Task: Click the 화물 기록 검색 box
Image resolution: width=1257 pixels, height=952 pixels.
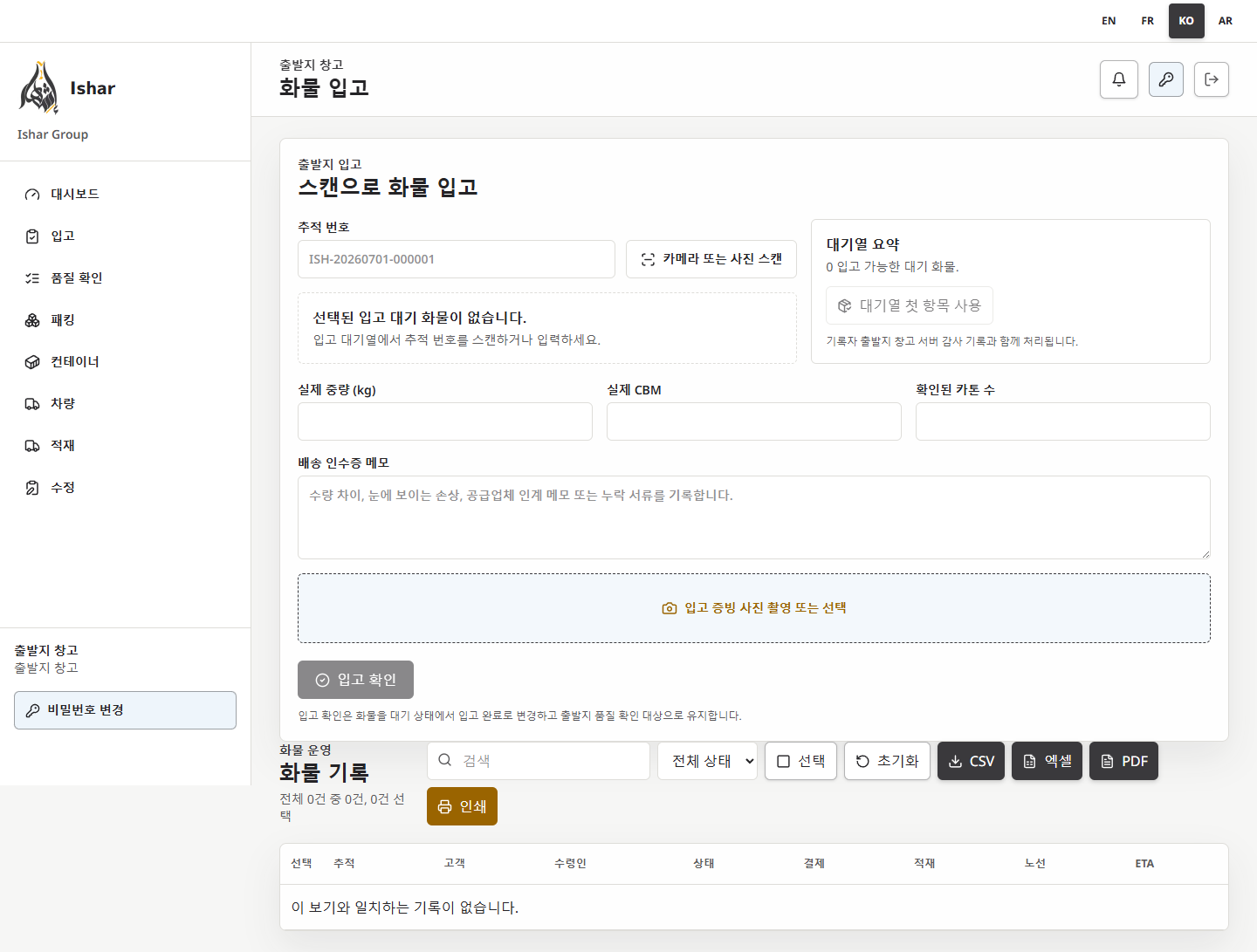Action: pos(539,761)
